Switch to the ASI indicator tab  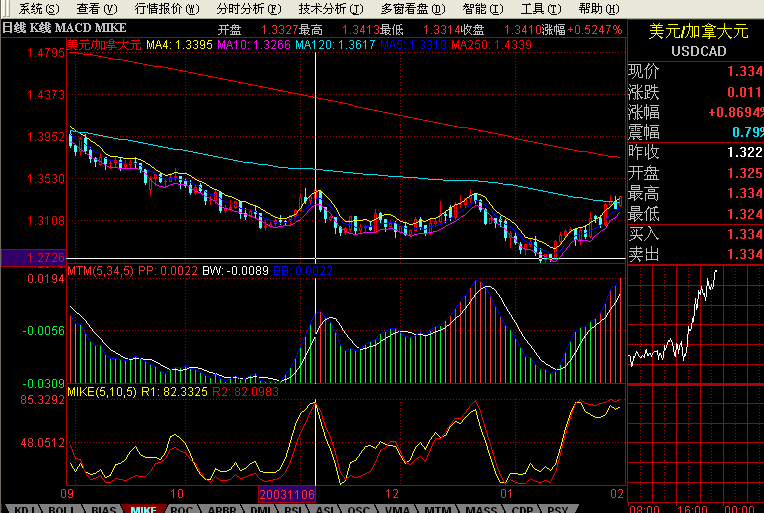(x=325, y=509)
